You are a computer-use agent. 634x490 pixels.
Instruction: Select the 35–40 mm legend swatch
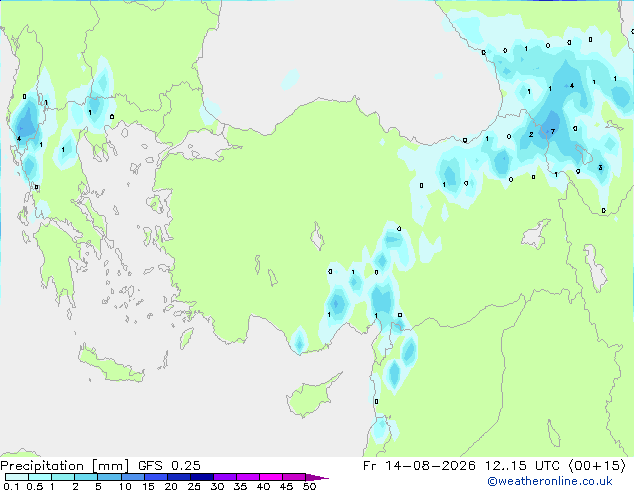[247, 477]
